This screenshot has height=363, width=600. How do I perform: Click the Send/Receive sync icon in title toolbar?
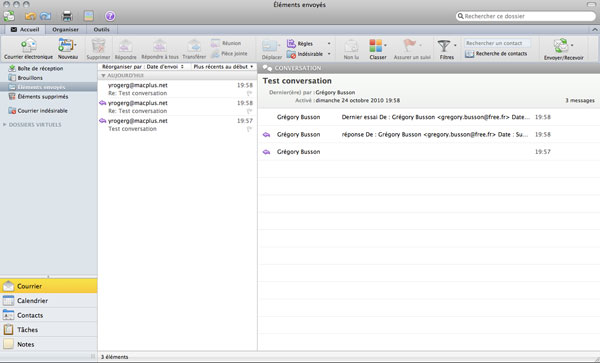9,16
